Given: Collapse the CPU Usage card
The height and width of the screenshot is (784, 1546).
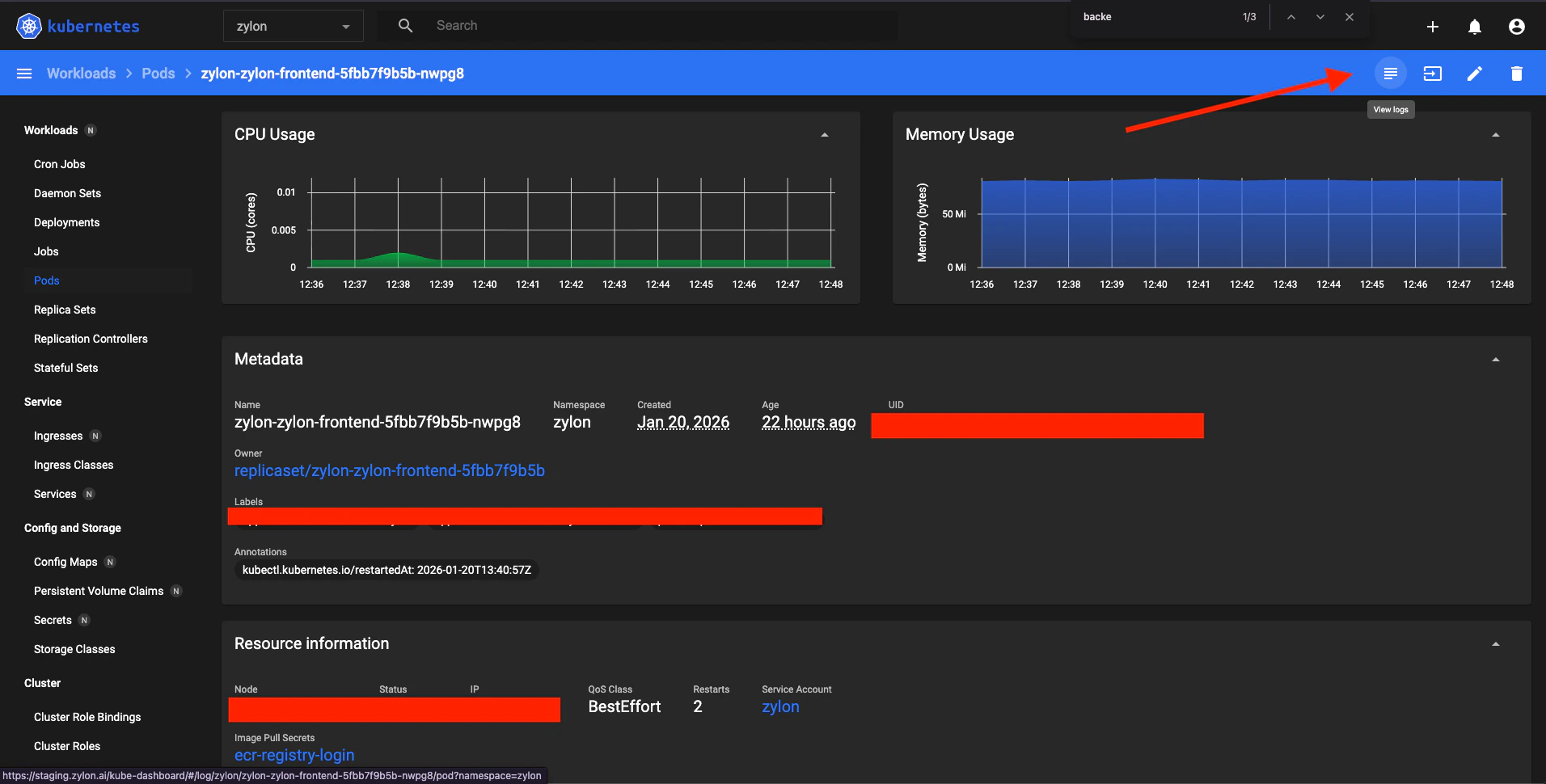Looking at the screenshot, I should [x=825, y=135].
